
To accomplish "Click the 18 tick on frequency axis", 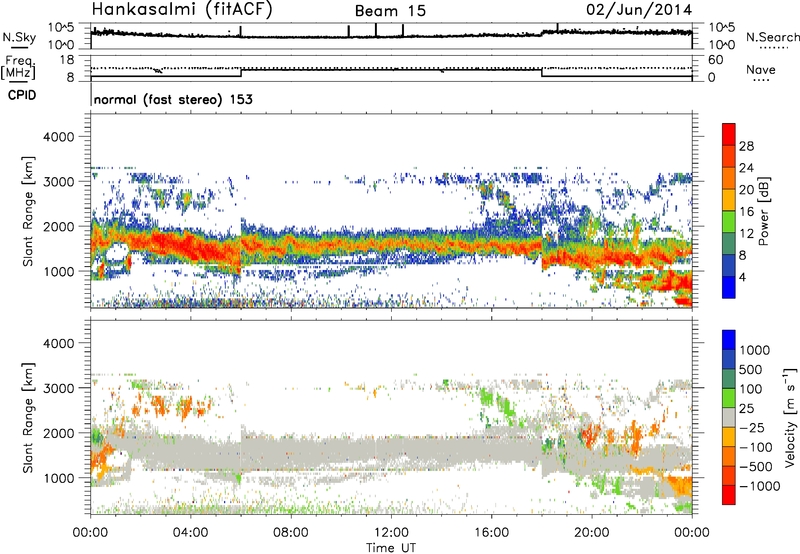I will [x=67, y=60].
